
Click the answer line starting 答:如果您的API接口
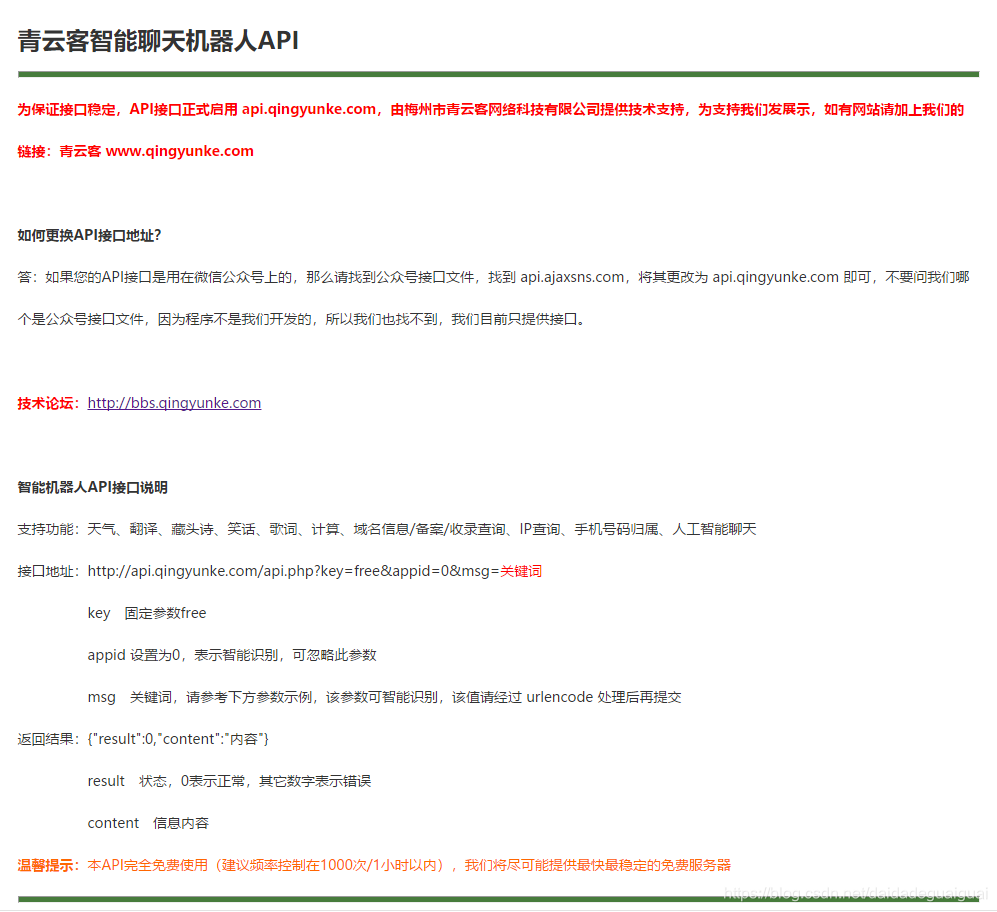coord(493,277)
